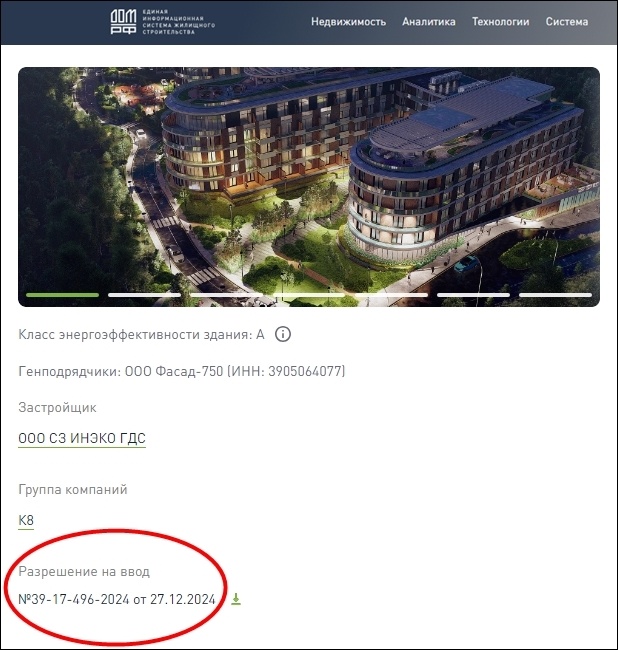
Task: Jump to the last gallery slide indicator
Action: pos(555,295)
